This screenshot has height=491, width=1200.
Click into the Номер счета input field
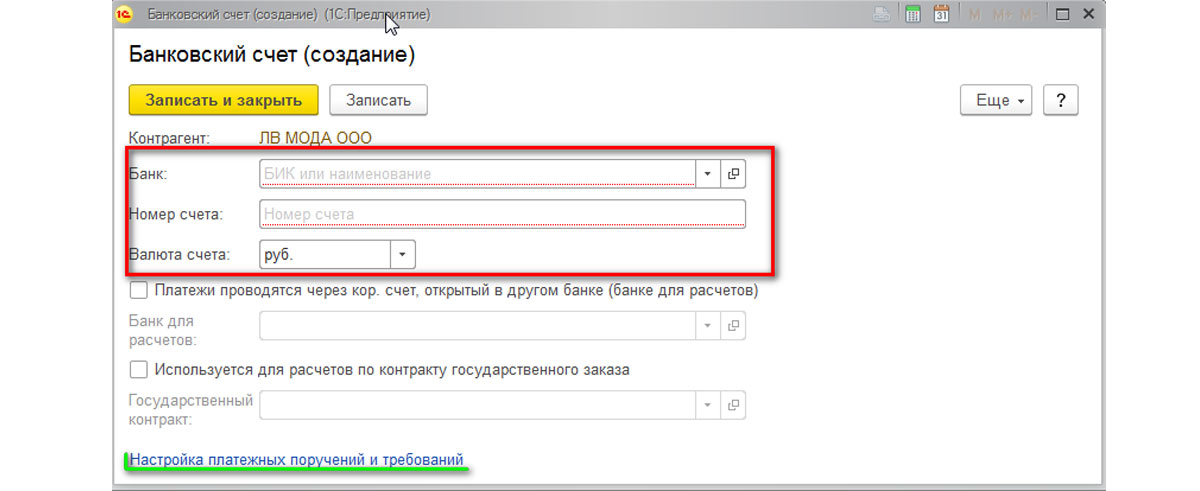tap(502, 214)
